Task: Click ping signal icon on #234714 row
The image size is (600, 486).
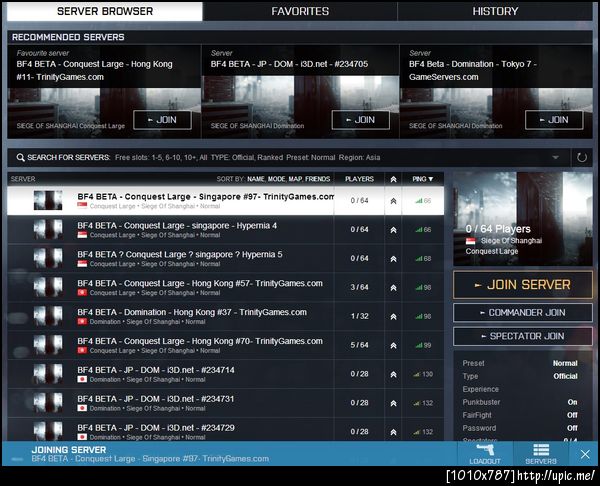Action: (417, 374)
